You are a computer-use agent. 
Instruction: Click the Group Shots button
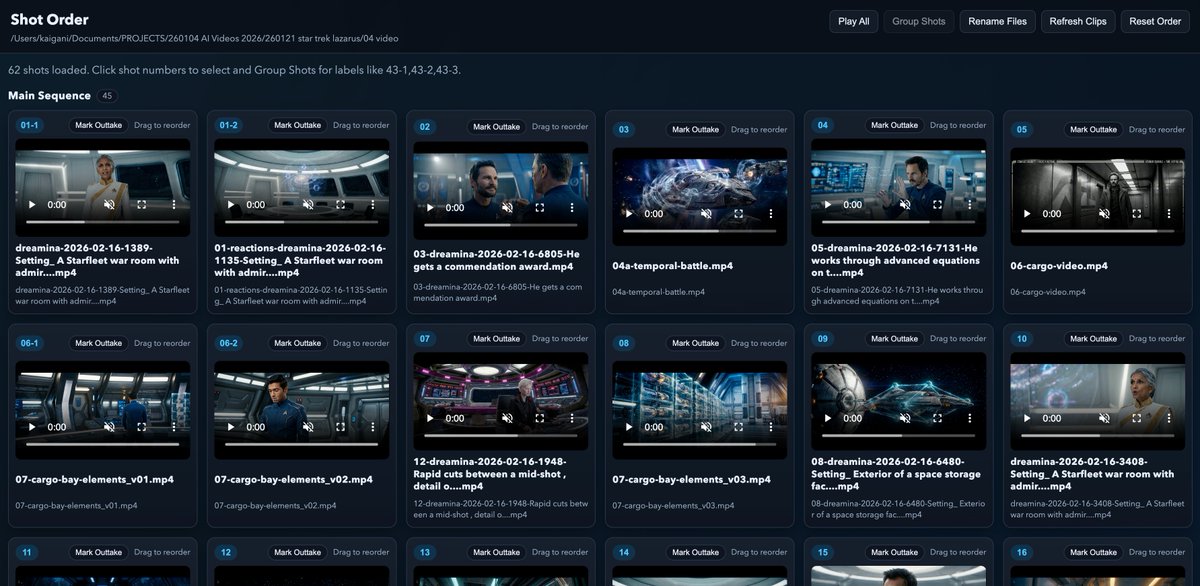pyautogui.click(x=918, y=21)
